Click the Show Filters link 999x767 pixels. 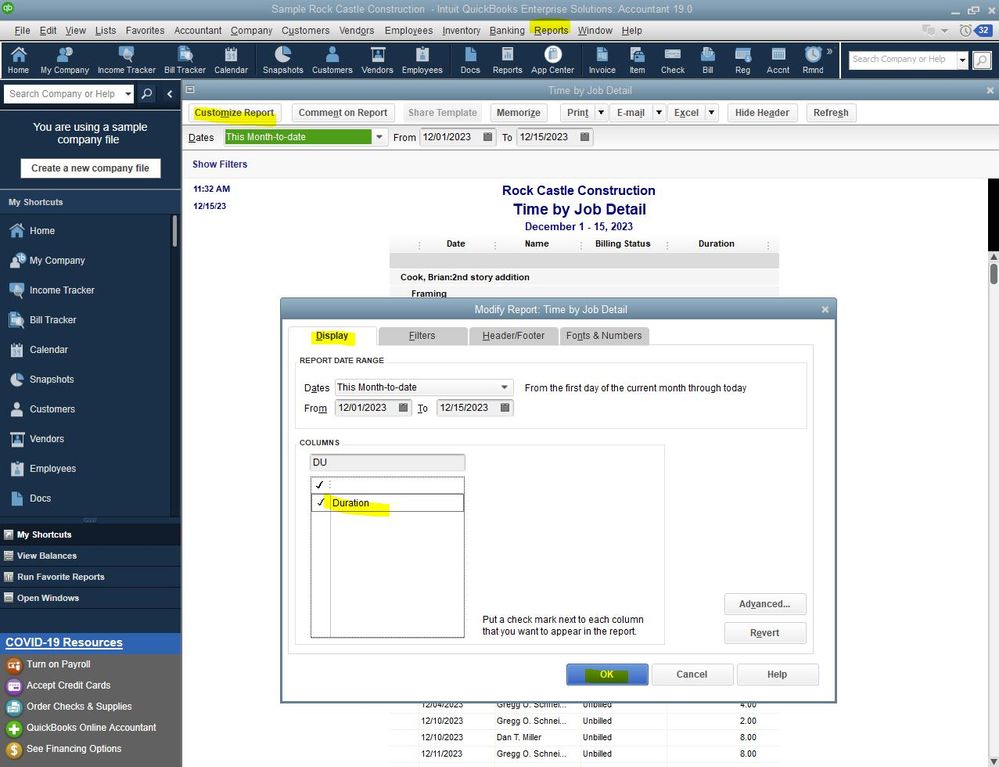[x=220, y=164]
